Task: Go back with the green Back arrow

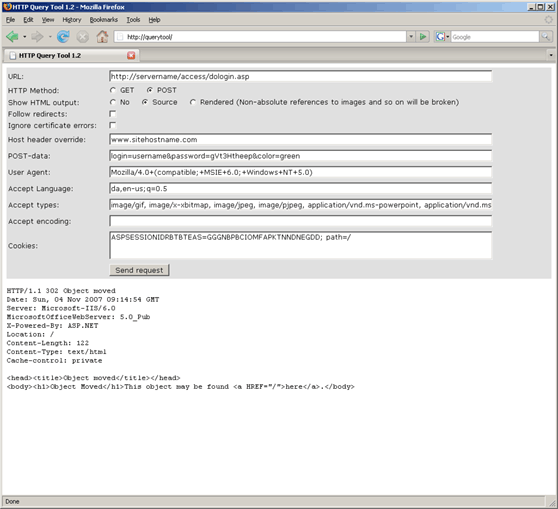Action: coord(12,36)
